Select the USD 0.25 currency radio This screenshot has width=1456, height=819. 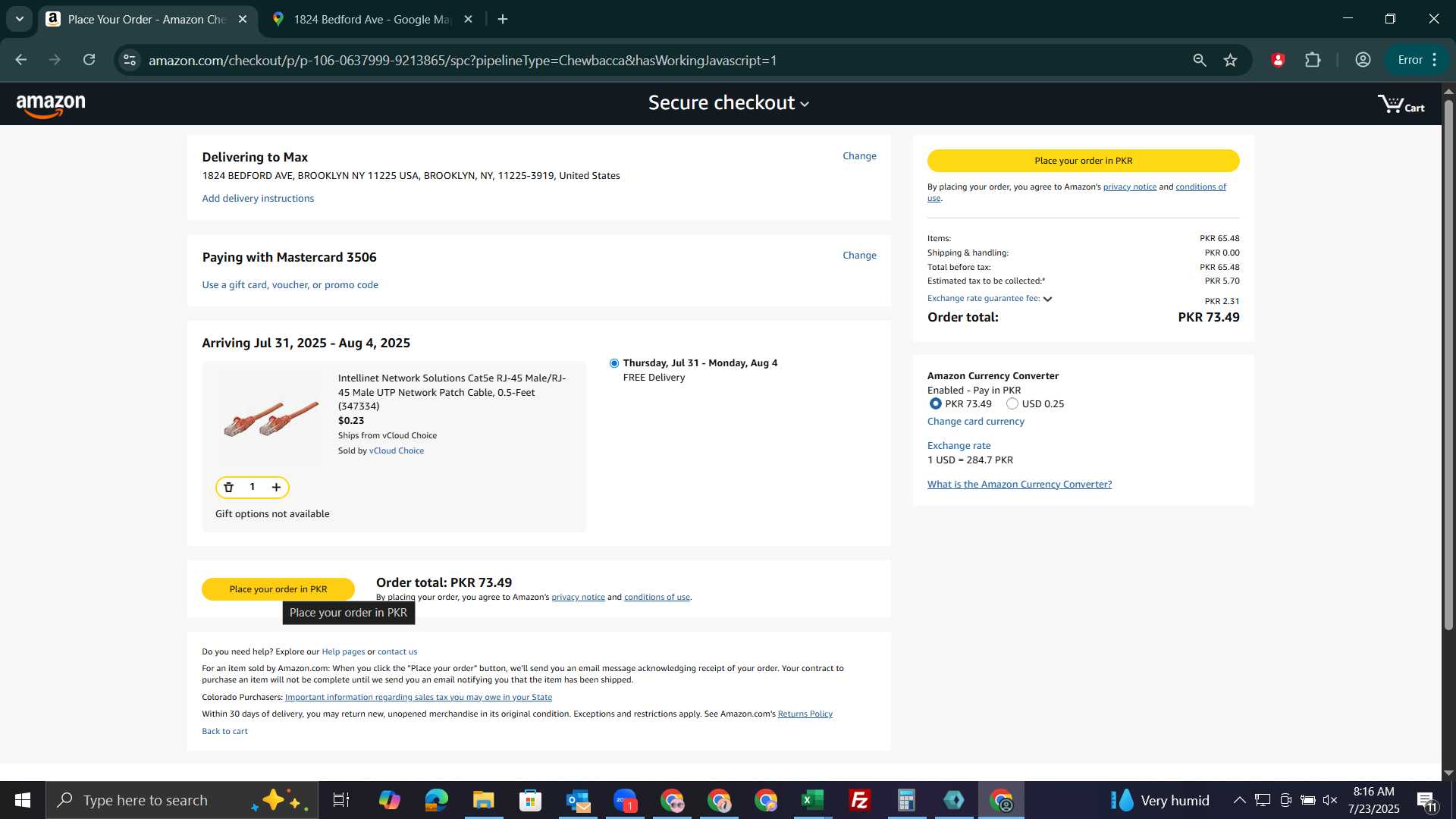tap(1012, 404)
